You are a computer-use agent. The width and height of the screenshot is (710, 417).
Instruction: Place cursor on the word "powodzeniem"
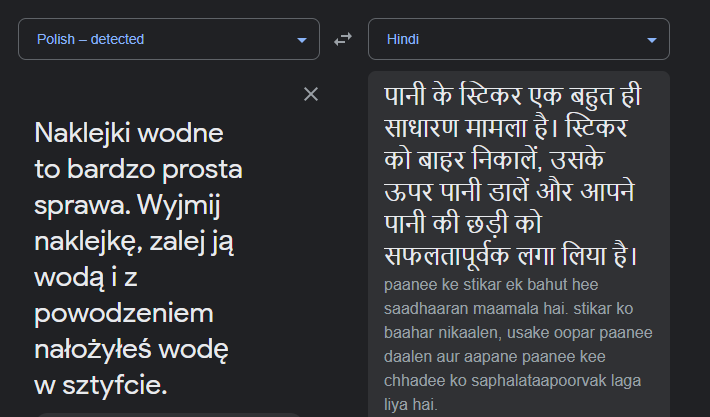point(124,314)
